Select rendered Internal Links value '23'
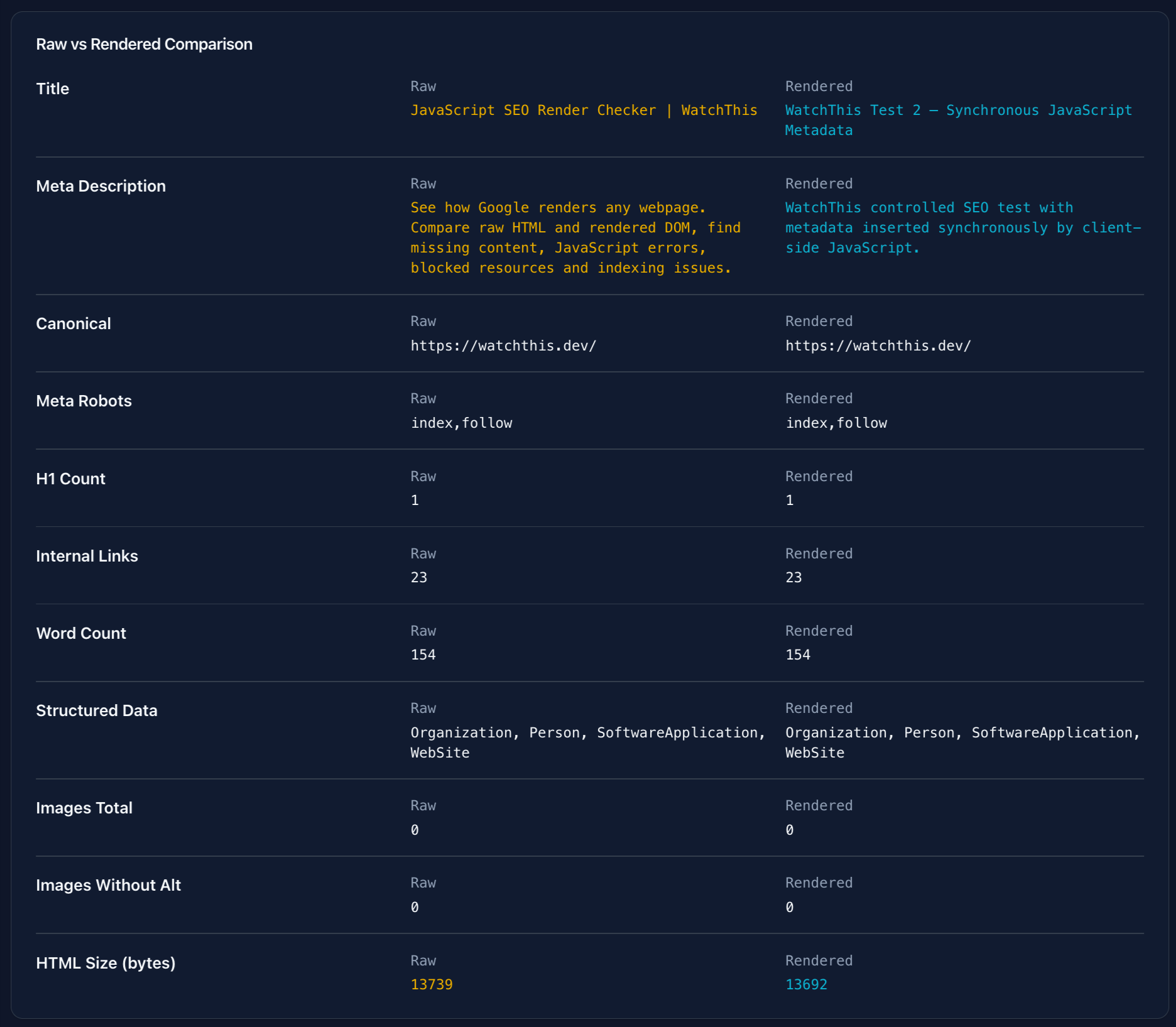1176x1027 pixels. click(794, 578)
